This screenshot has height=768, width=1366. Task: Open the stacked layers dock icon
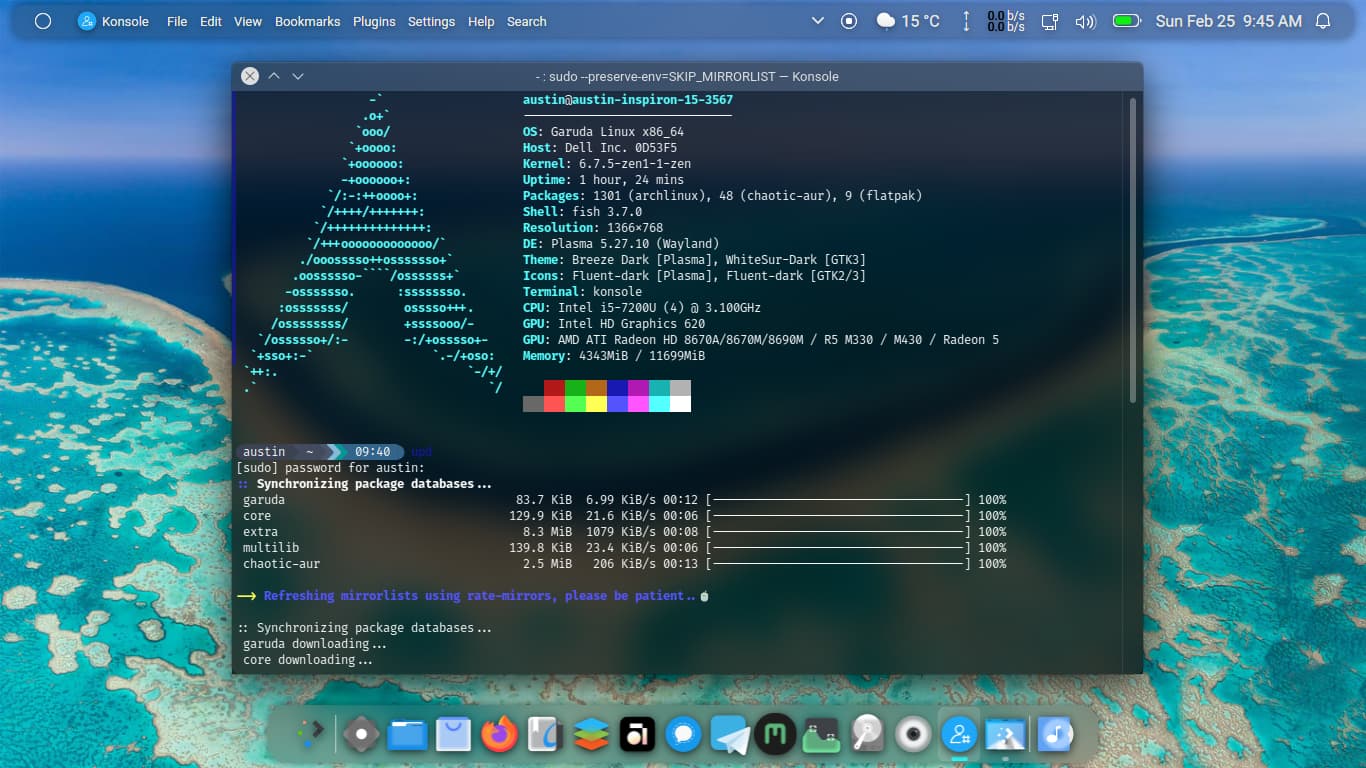click(x=591, y=735)
